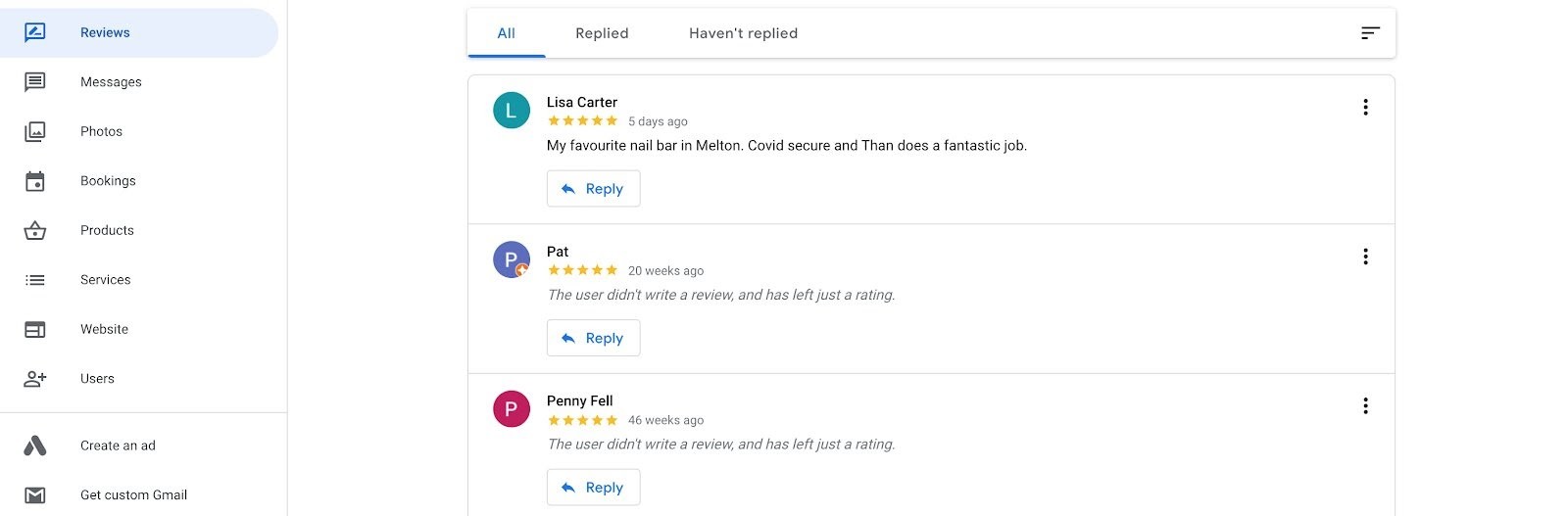Open the review sort options icon
Viewport: 1568px width, 516px height.
tap(1370, 33)
